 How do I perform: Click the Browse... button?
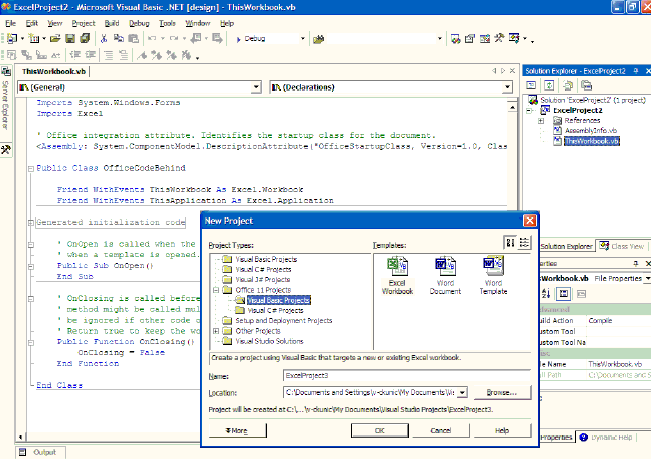click(x=502, y=392)
